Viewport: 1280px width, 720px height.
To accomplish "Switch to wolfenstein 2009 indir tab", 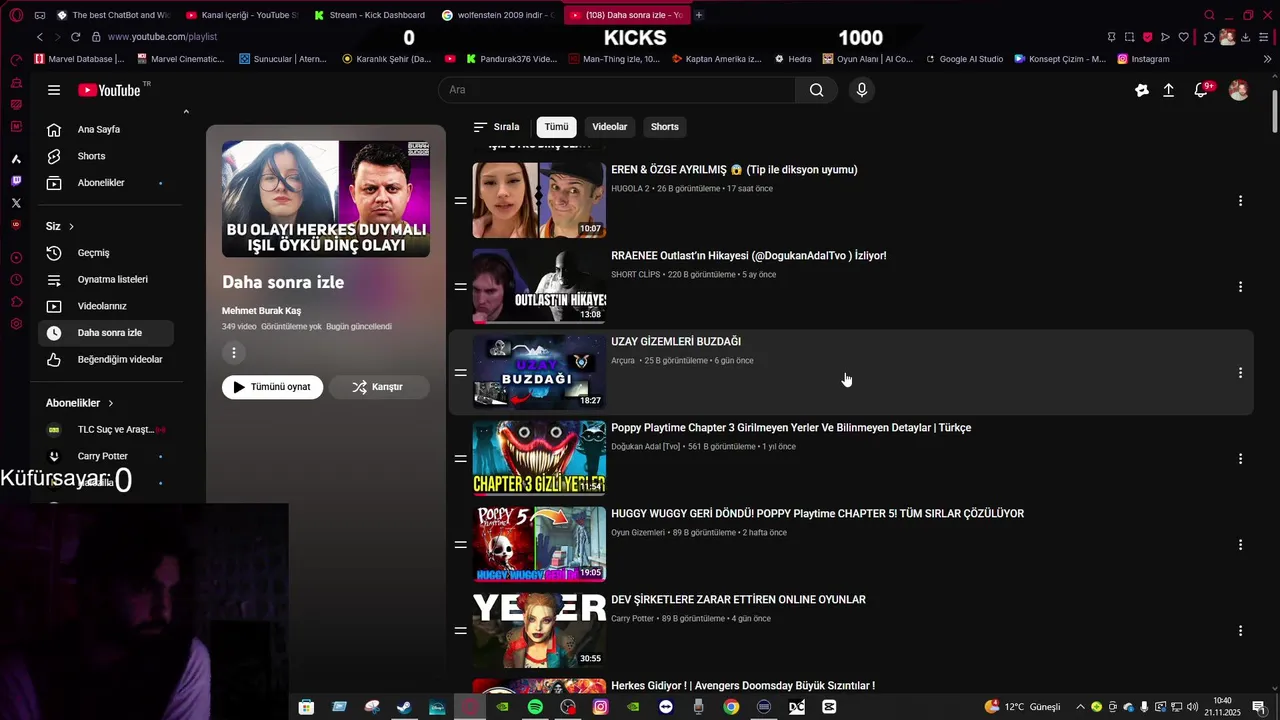I will coord(496,15).
